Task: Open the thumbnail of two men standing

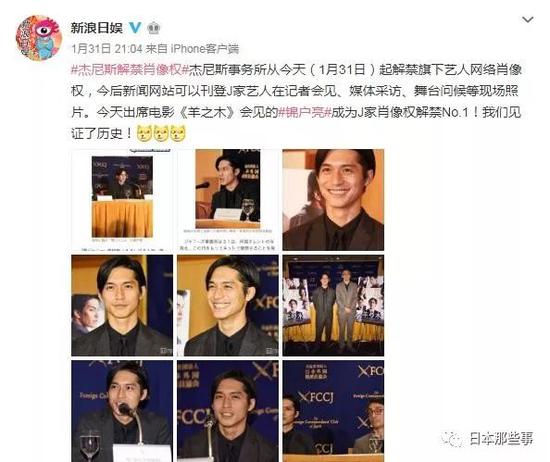Action: click(333, 306)
